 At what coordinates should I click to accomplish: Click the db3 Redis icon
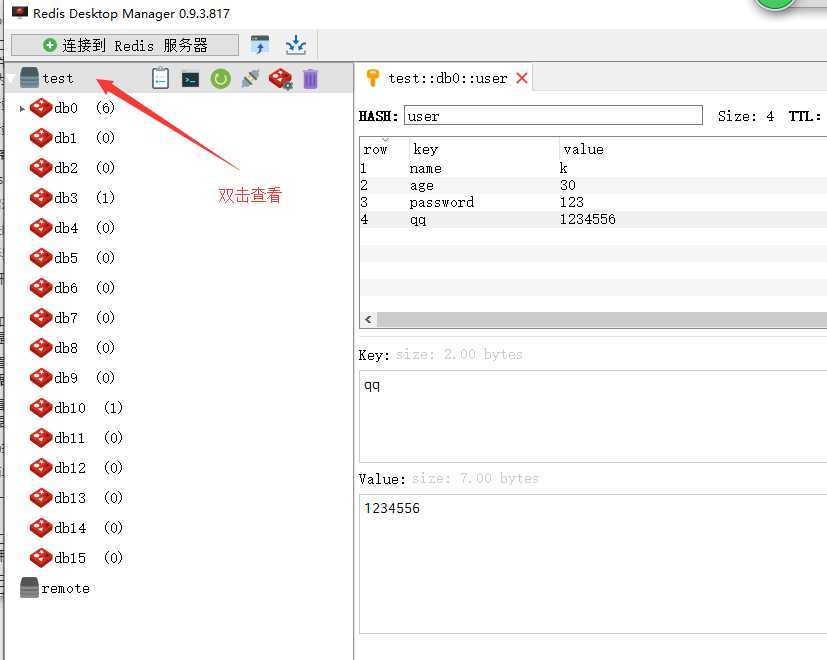[x=41, y=198]
